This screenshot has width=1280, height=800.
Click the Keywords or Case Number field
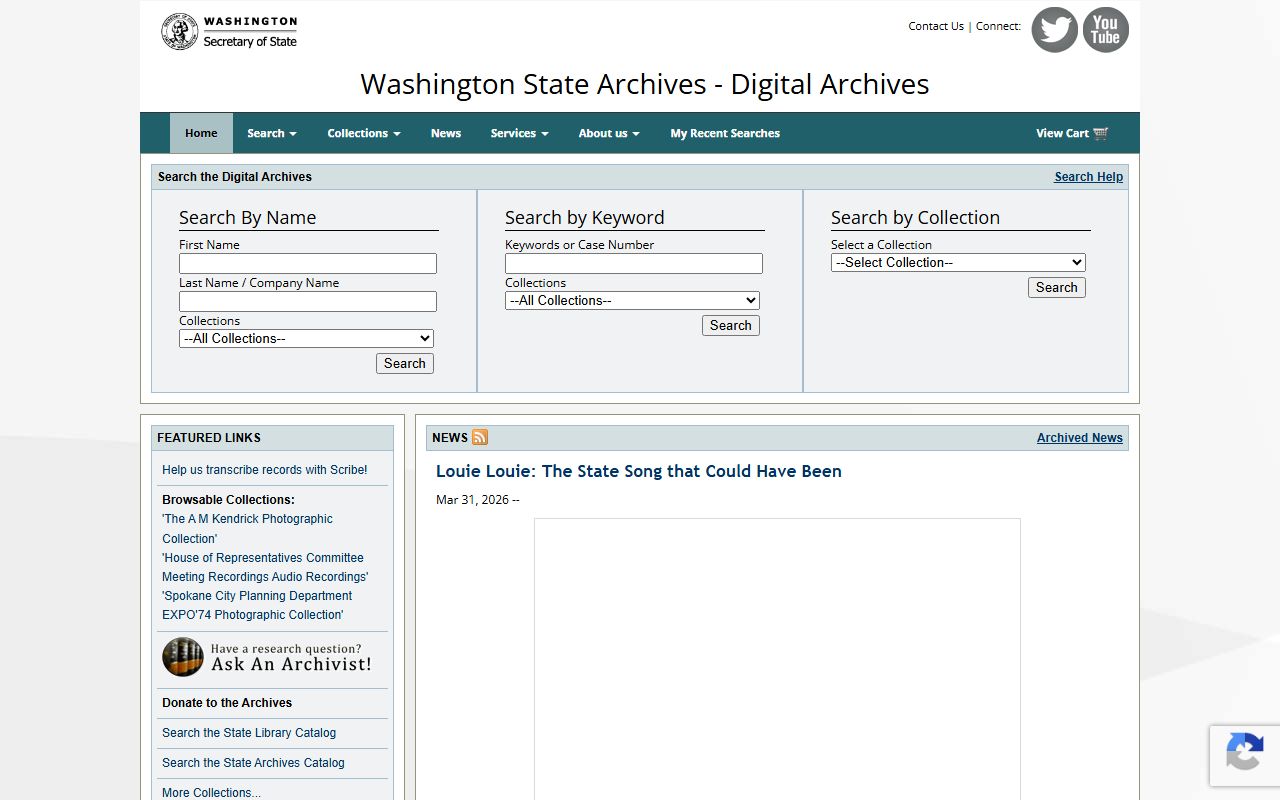[x=634, y=263]
